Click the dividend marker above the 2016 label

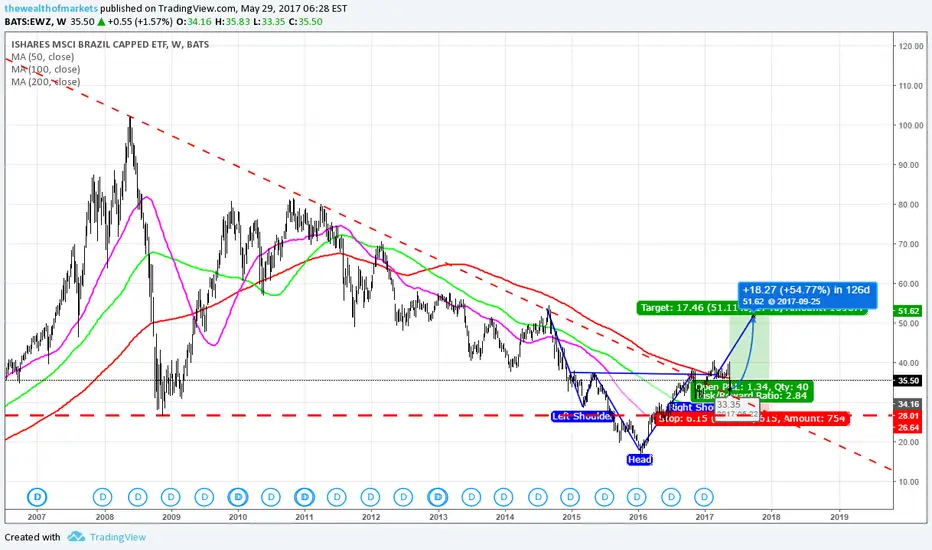coord(637,496)
